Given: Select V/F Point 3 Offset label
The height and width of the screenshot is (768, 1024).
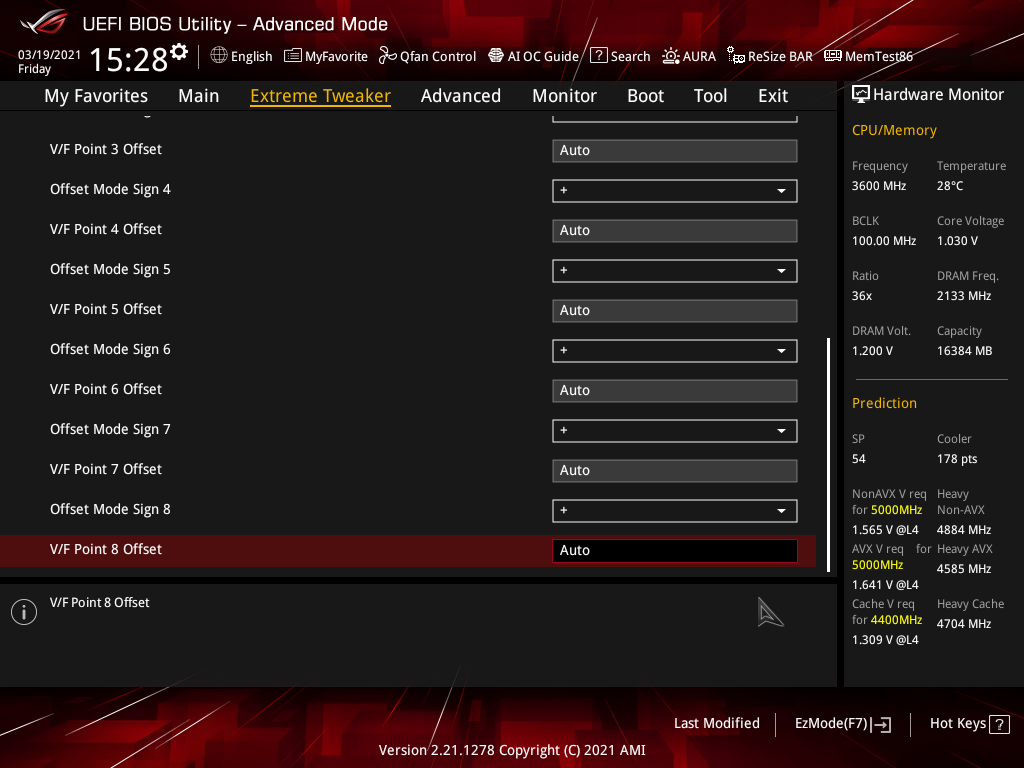Looking at the screenshot, I should tap(106, 149).
